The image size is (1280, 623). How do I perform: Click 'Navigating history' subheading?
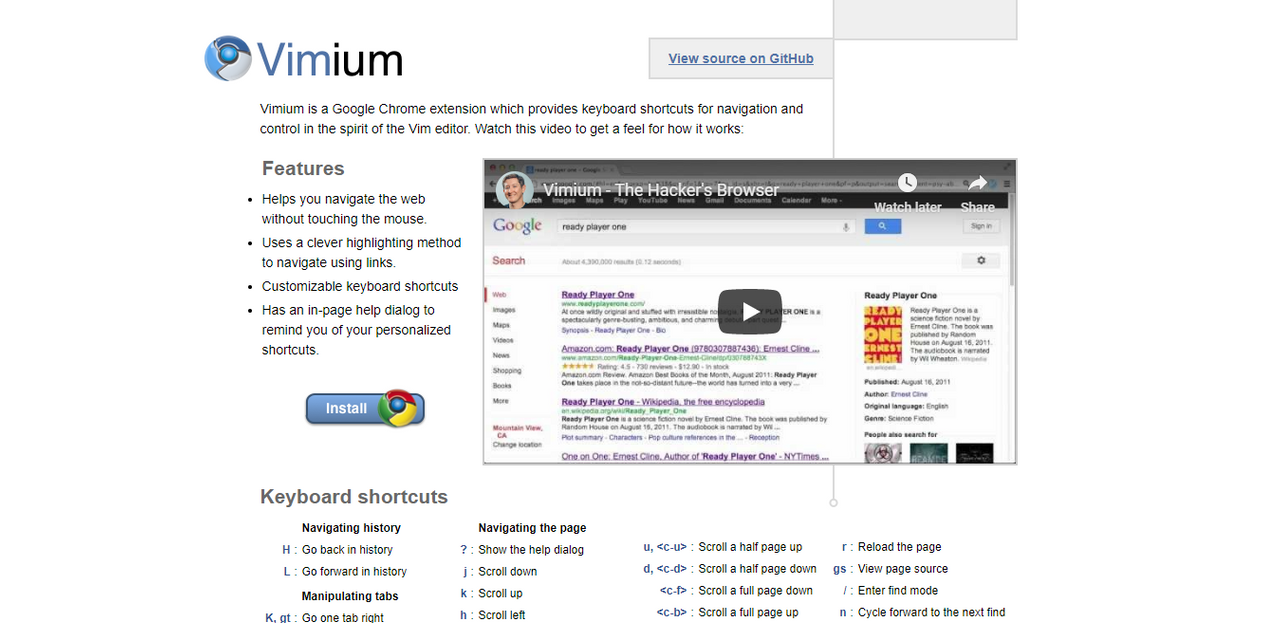coord(351,528)
